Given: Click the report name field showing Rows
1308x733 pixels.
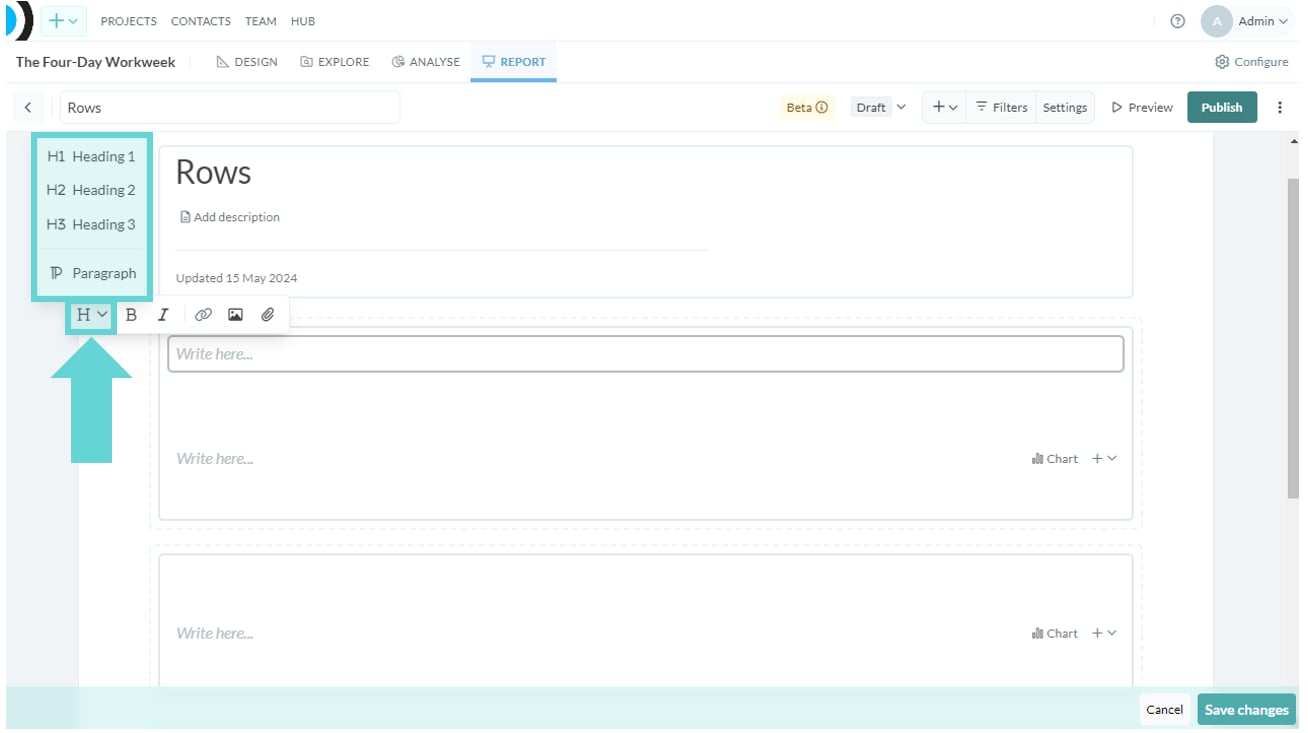Looking at the screenshot, I should tap(230, 107).
